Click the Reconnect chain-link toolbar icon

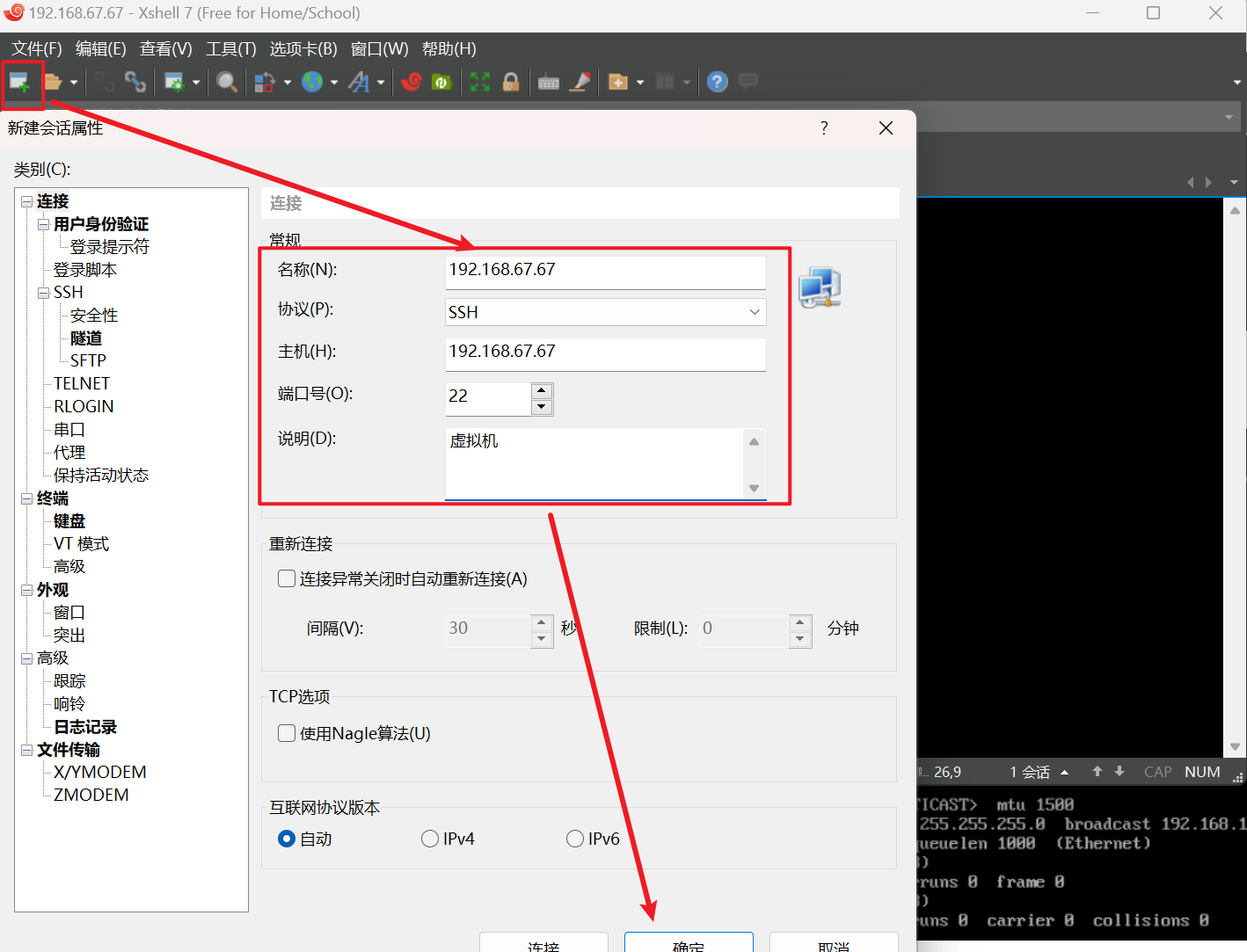[x=135, y=82]
